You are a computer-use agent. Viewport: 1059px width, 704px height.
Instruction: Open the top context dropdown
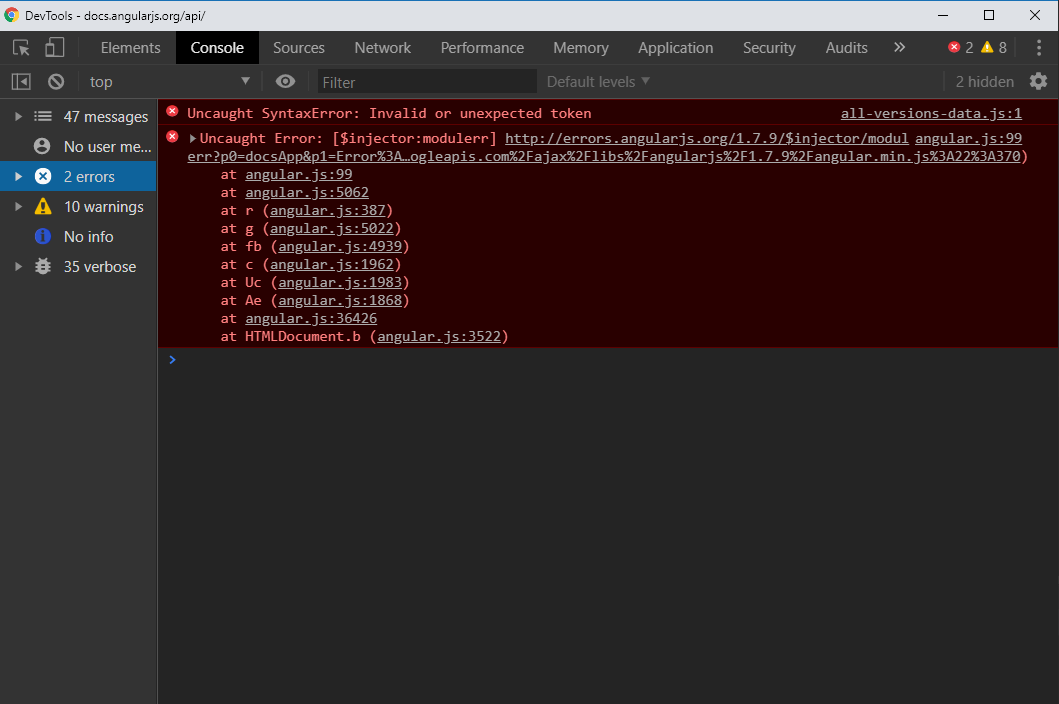pos(169,82)
